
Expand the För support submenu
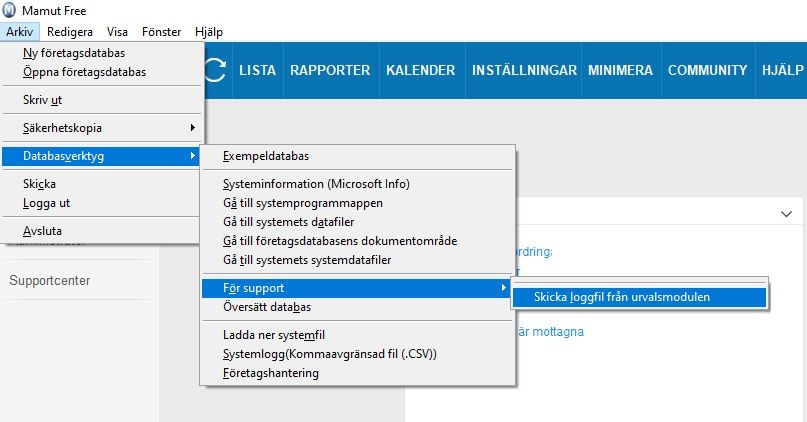[355, 288]
